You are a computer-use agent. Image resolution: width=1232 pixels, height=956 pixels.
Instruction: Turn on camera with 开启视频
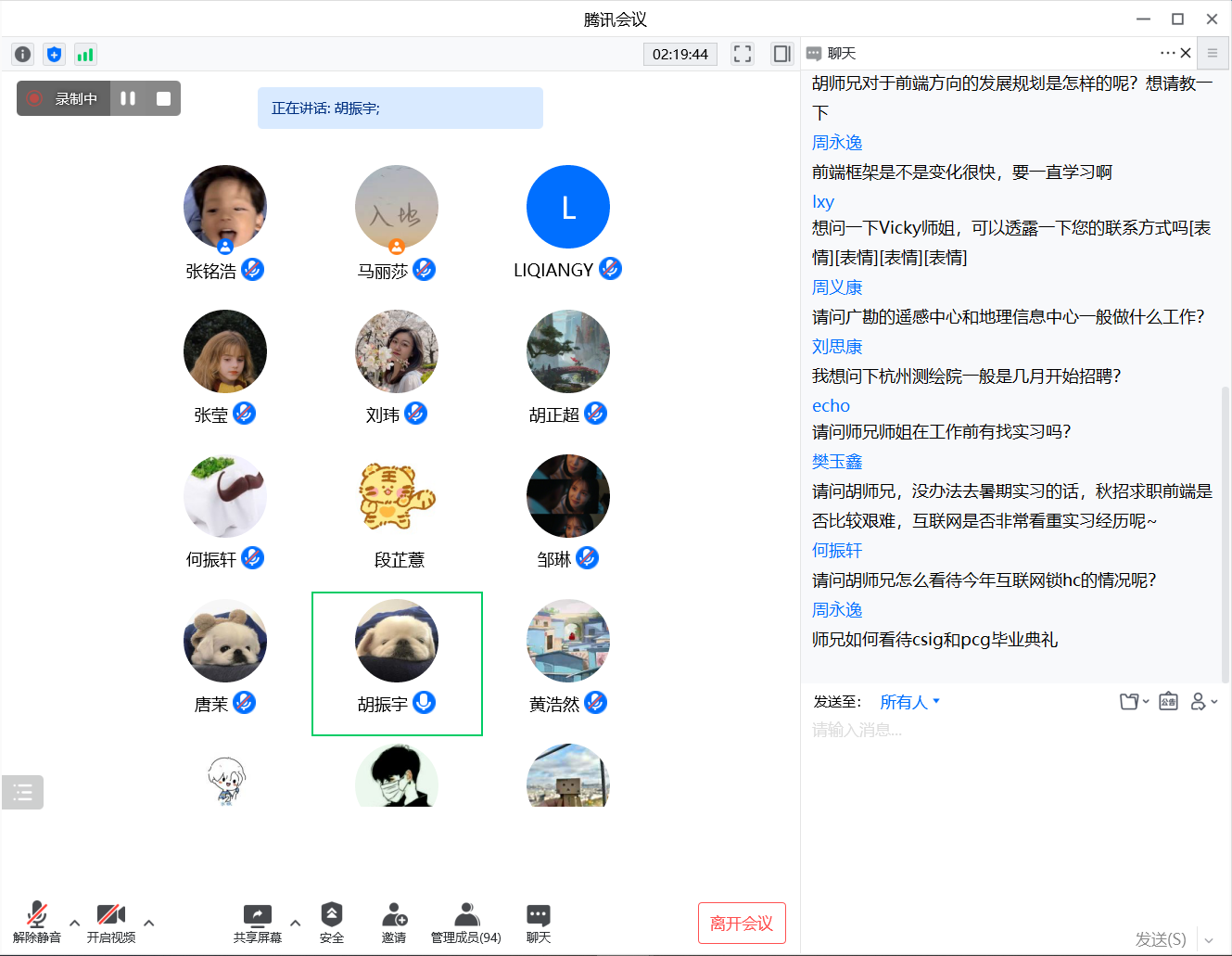[x=111, y=922]
